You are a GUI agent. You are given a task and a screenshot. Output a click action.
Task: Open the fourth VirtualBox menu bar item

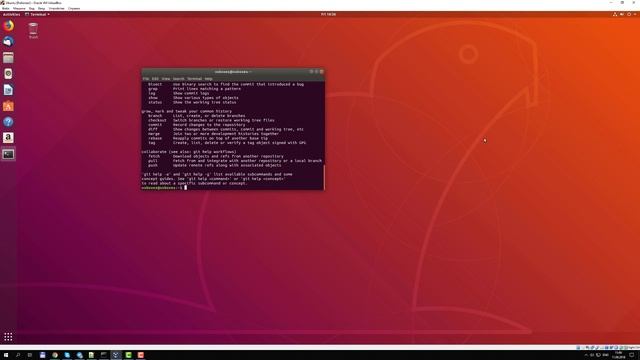pyautogui.click(x=41, y=8)
